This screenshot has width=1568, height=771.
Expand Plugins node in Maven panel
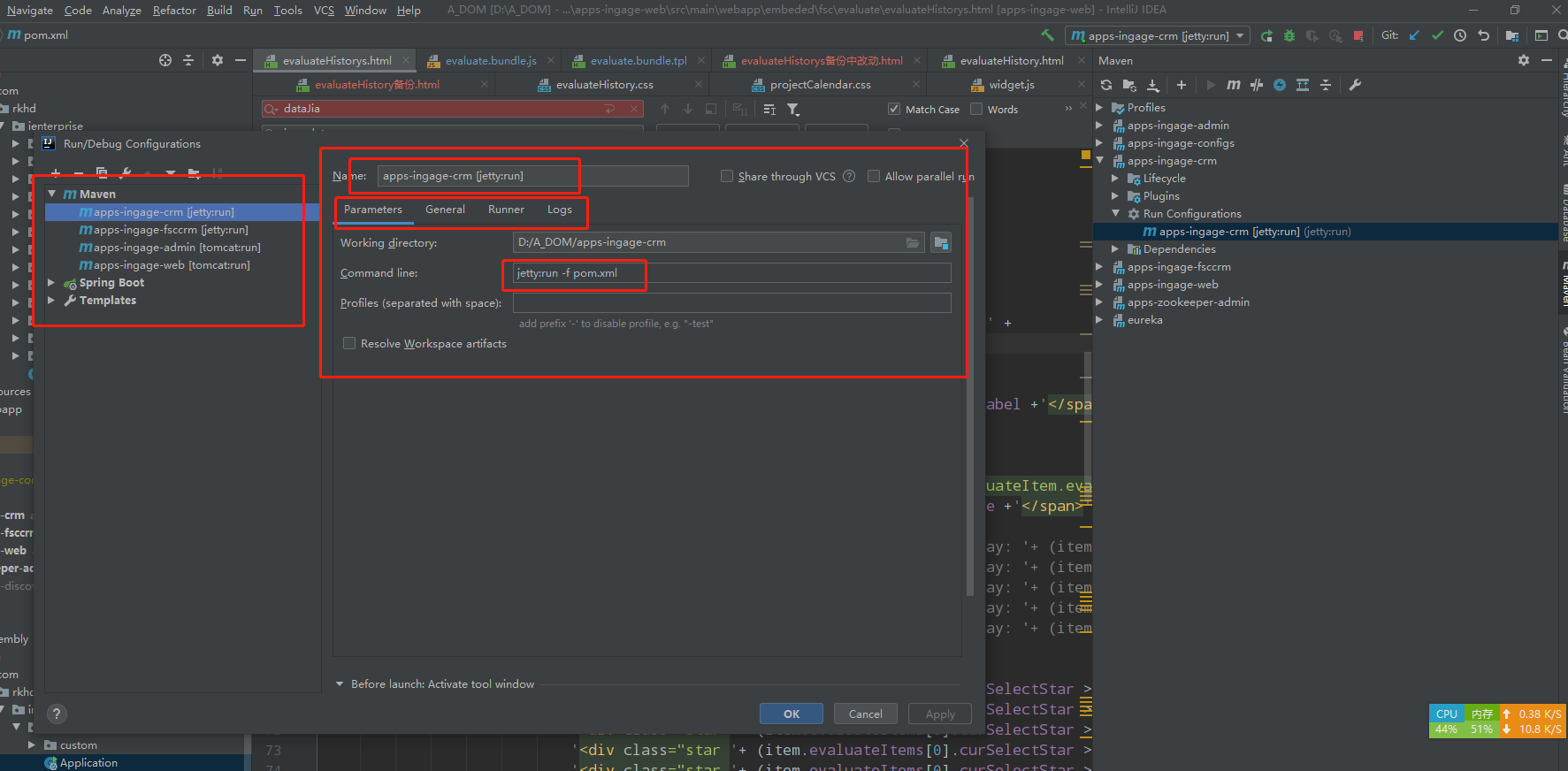pyautogui.click(x=1115, y=196)
